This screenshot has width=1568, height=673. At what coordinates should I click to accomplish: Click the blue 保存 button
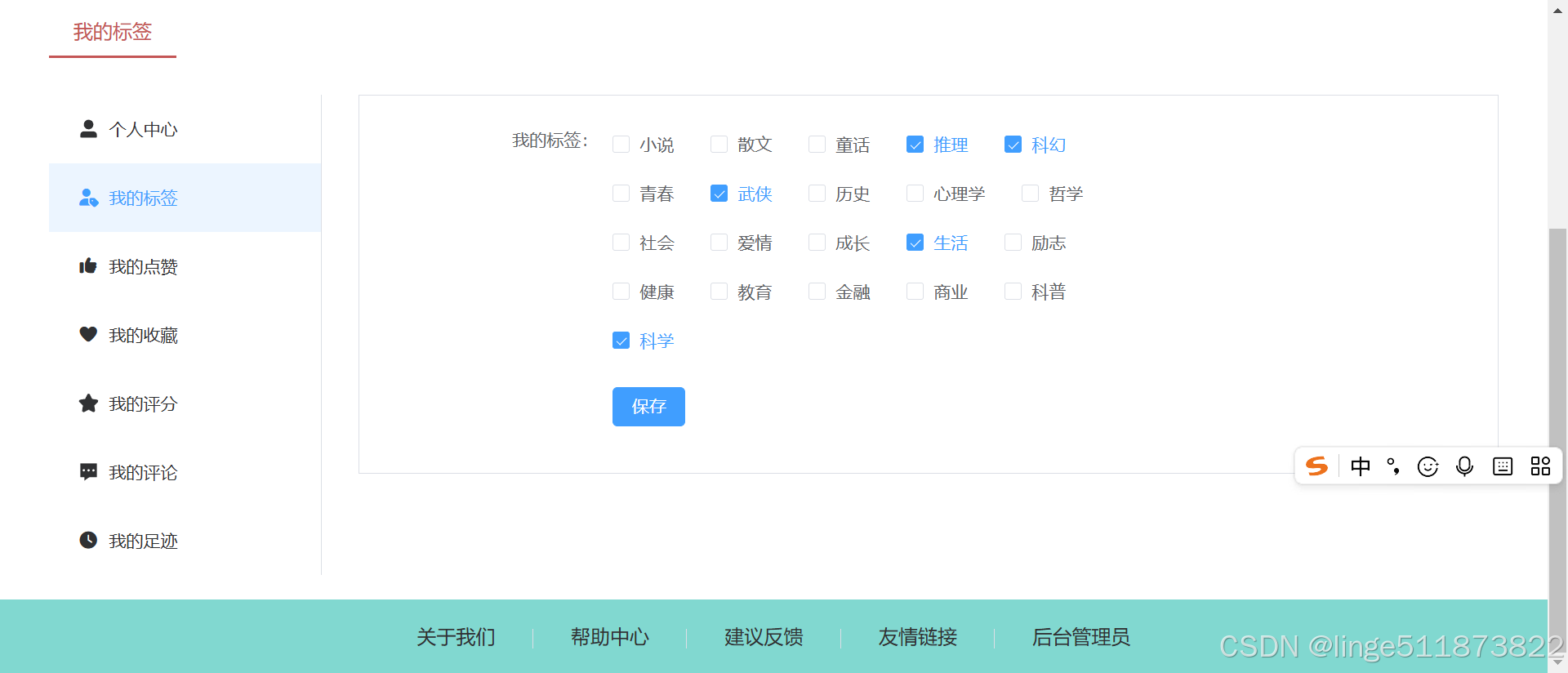[x=648, y=407]
